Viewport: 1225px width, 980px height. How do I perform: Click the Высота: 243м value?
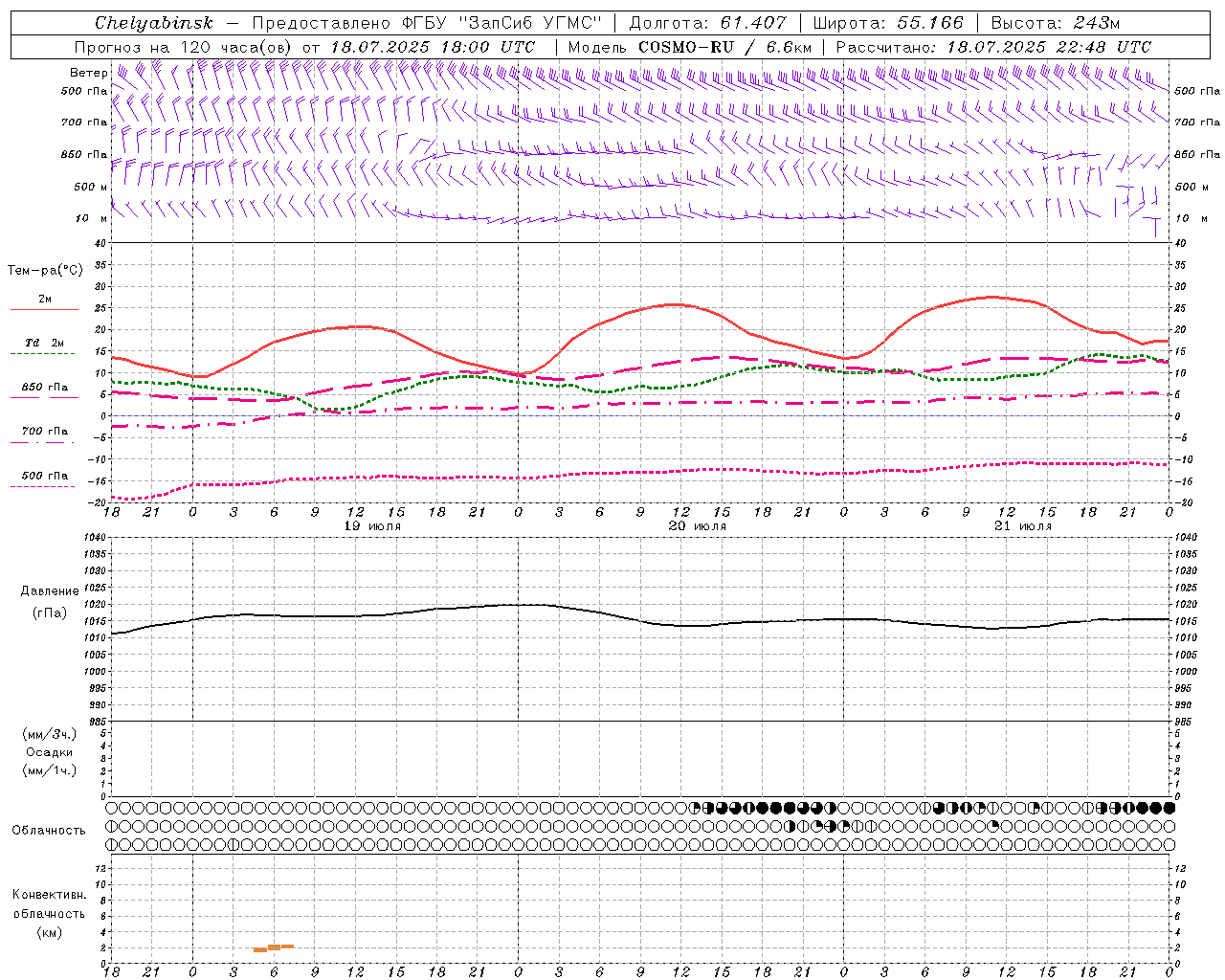tap(1055, 23)
